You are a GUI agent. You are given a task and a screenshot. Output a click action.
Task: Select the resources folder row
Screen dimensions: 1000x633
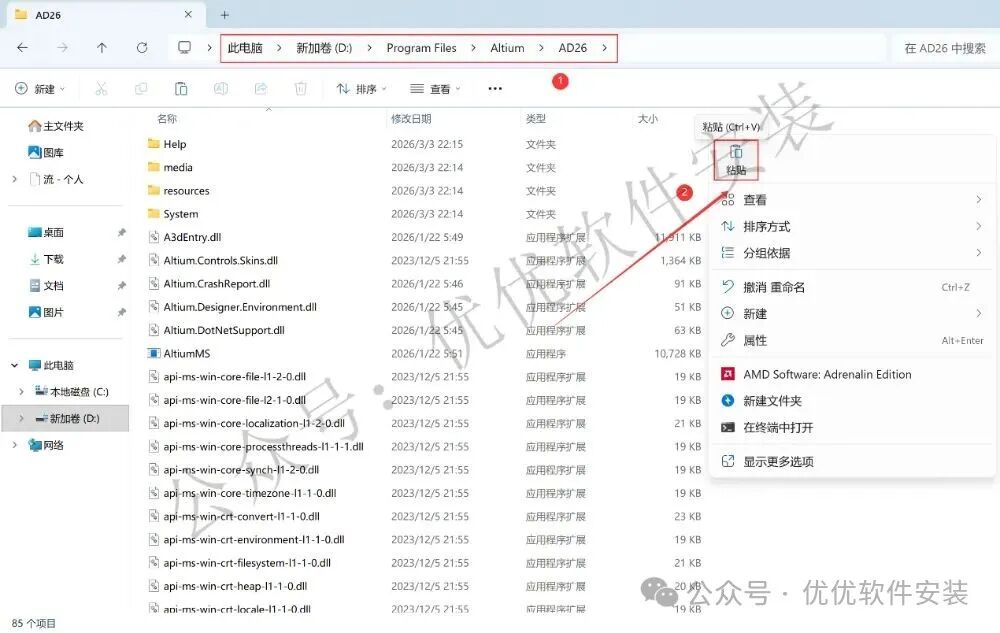(x=424, y=191)
